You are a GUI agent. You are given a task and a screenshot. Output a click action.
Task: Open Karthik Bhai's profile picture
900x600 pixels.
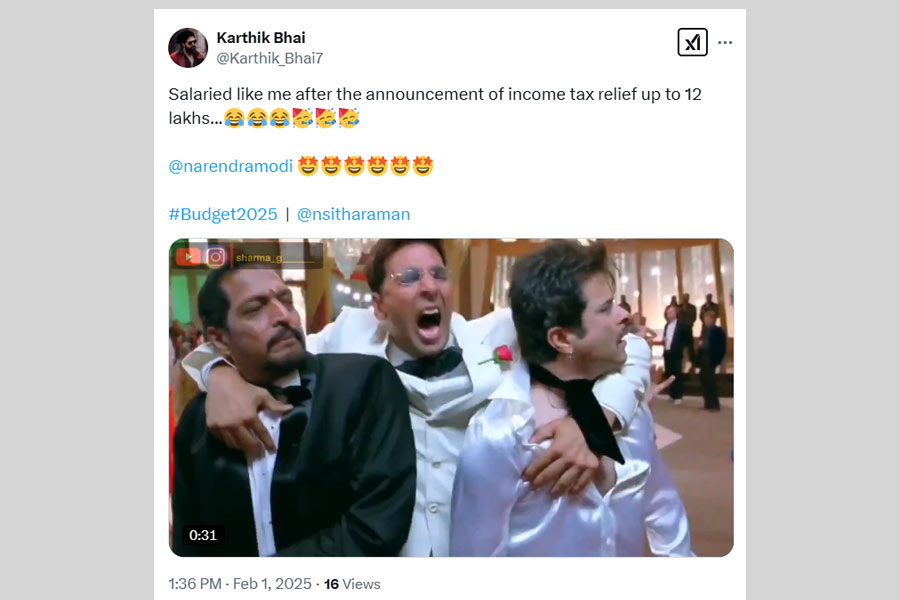click(x=187, y=48)
